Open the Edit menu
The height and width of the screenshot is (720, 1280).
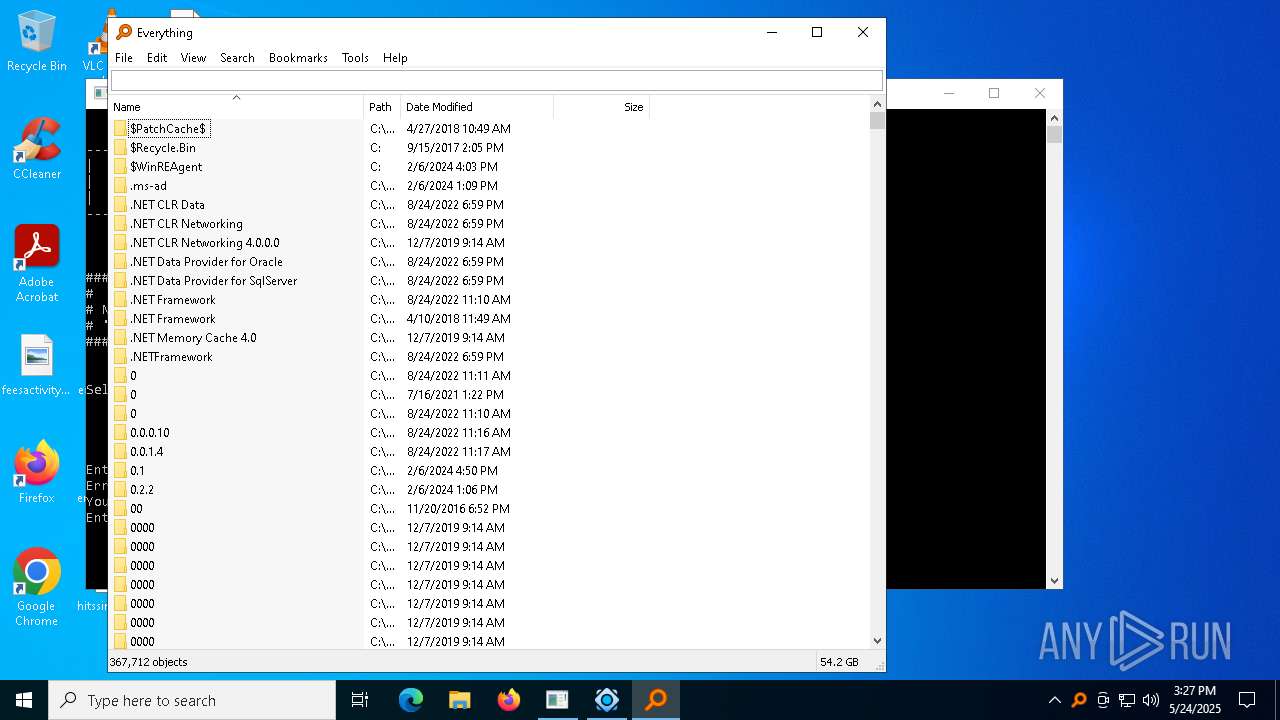(157, 58)
